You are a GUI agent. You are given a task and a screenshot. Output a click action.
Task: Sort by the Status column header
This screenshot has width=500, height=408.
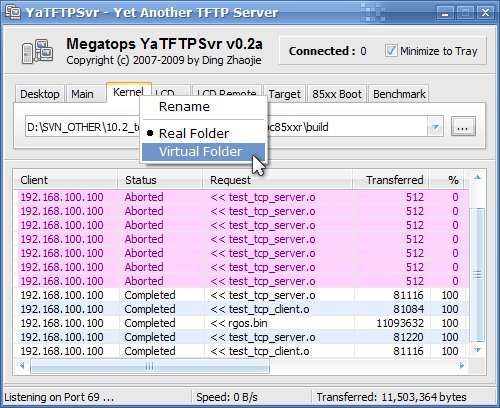tap(160, 180)
